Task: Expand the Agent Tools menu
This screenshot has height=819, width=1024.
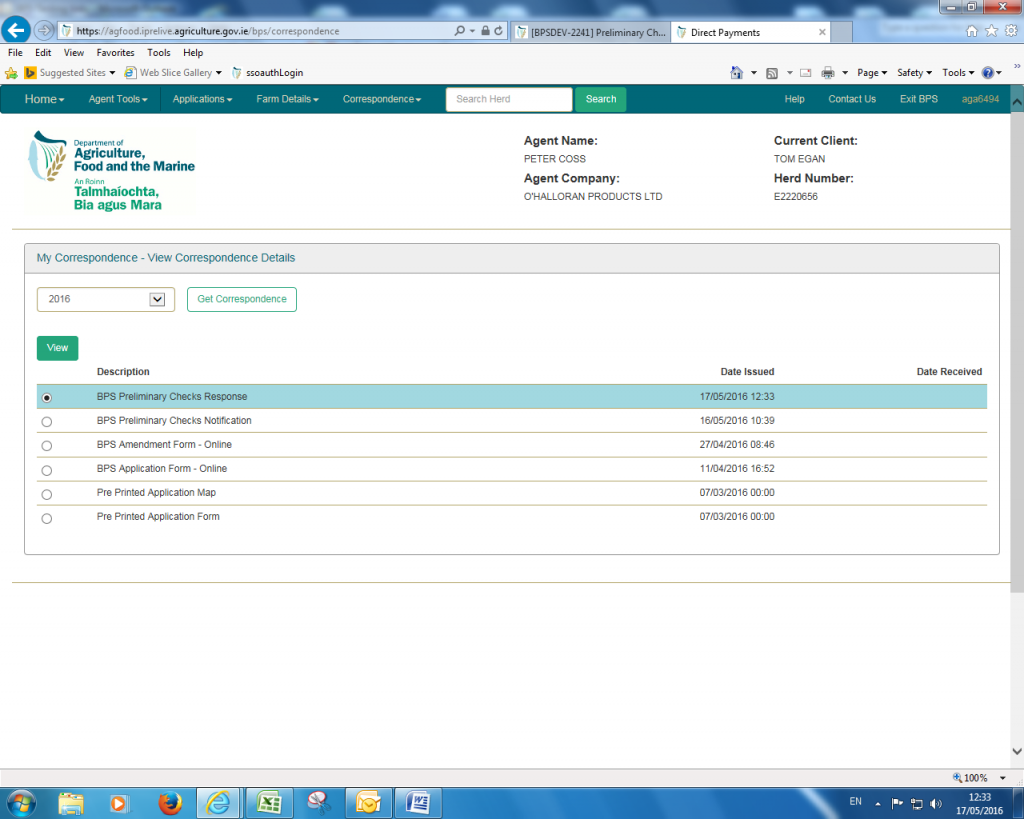Action: point(117,99)
